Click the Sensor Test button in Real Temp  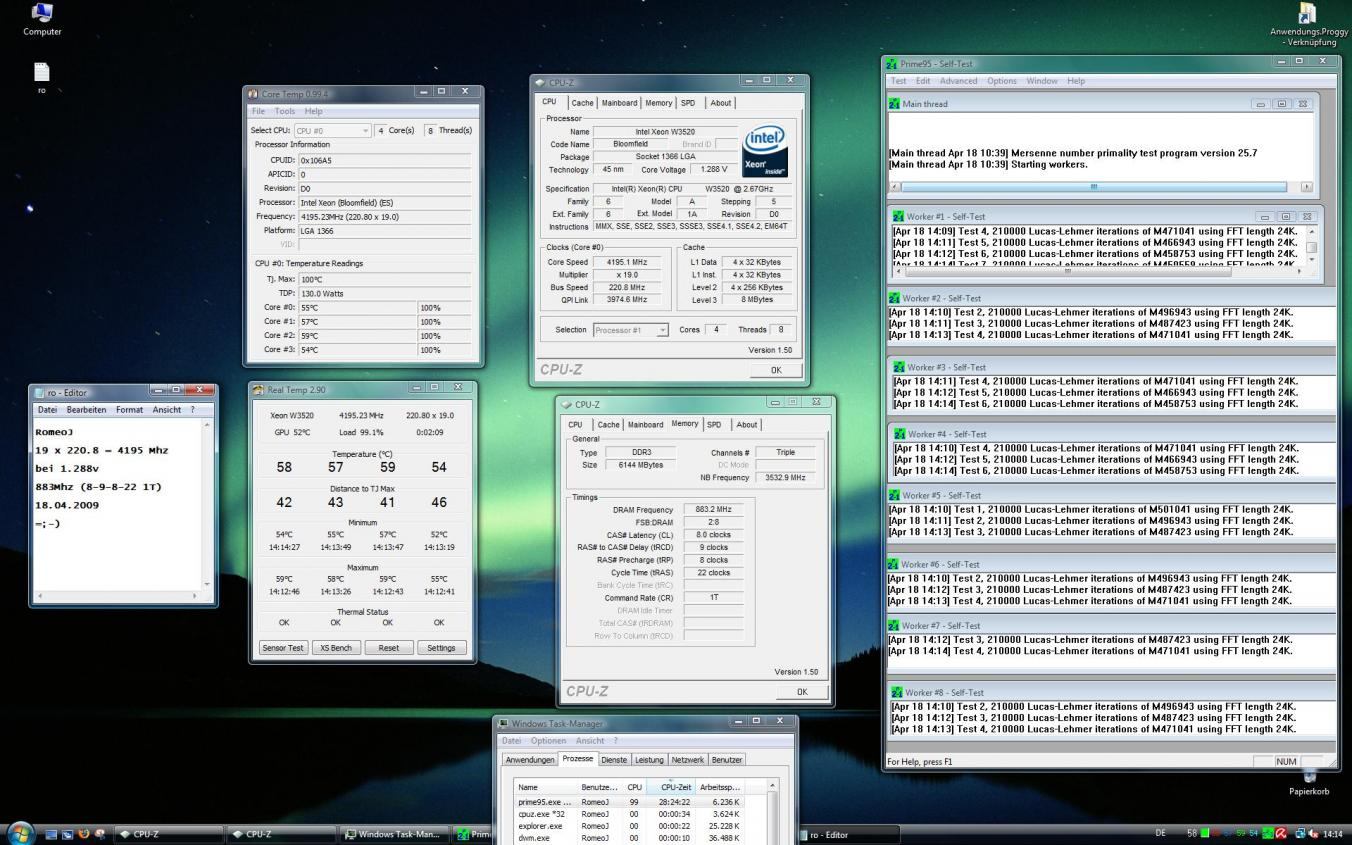tap(282, 647)
